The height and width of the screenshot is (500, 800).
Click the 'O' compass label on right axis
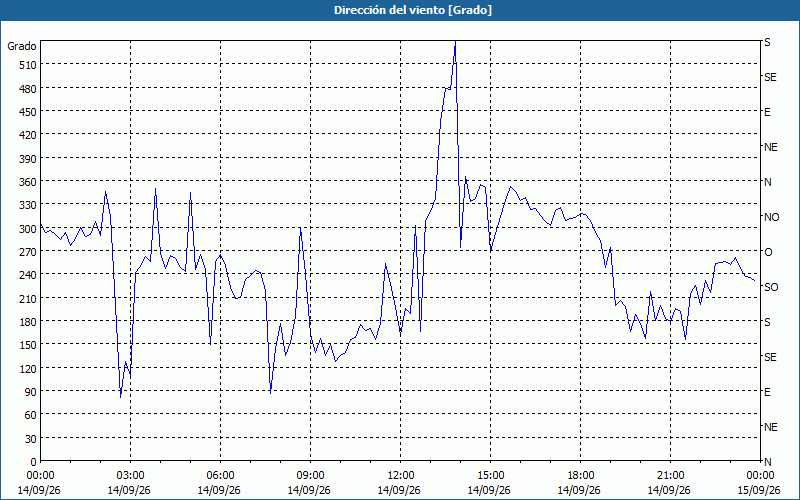(767, 253)
